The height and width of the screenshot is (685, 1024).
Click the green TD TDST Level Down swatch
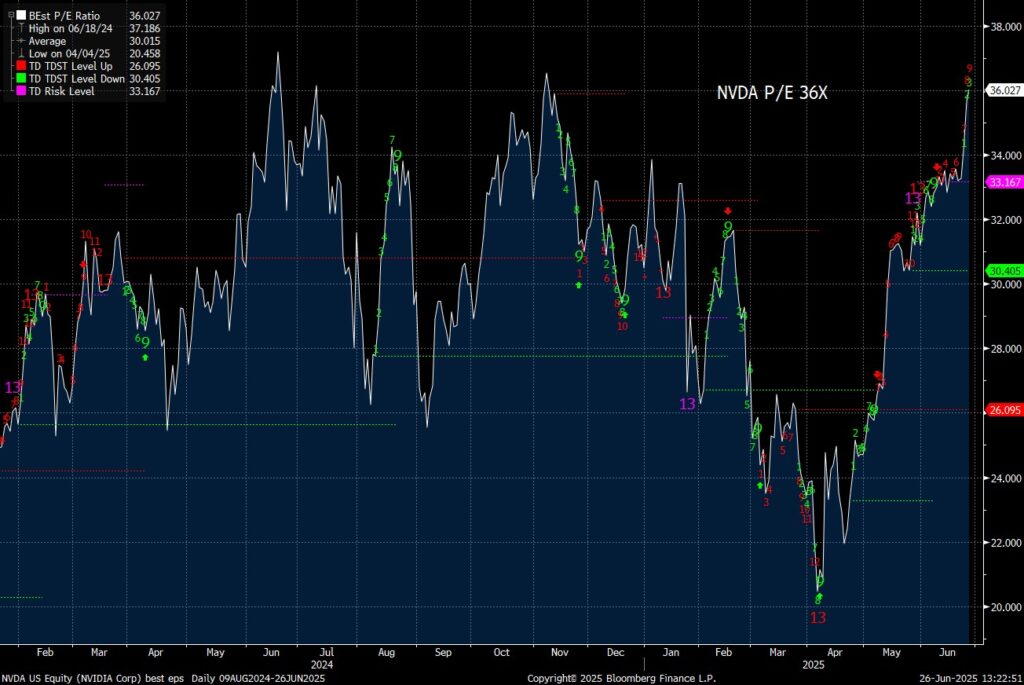point(22,78)
